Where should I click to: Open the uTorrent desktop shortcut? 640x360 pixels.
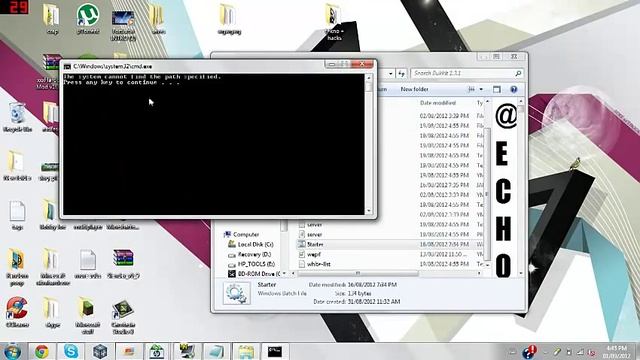pos(88,18)
